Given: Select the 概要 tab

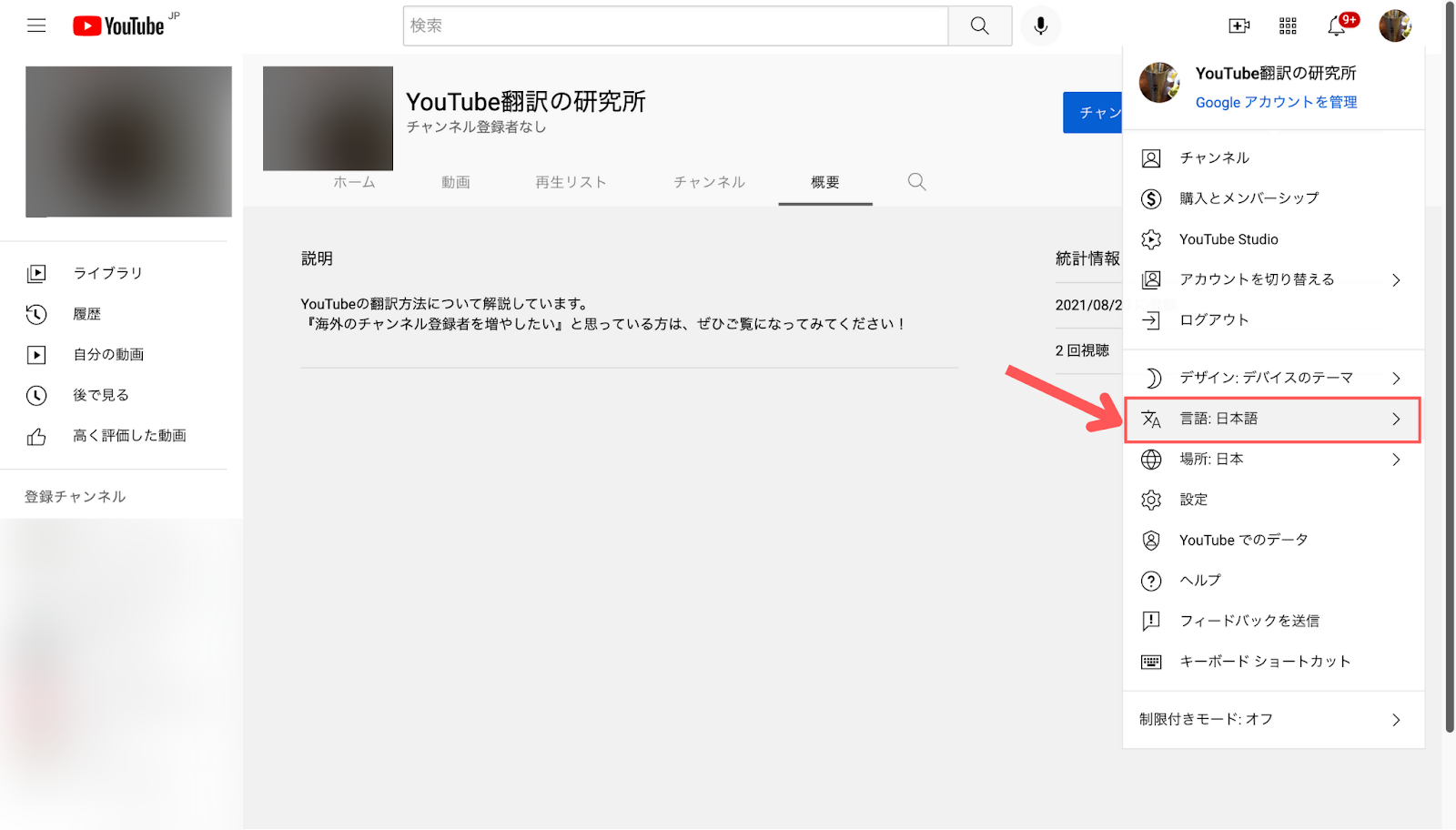Looking at the screenshot, I should 825,182.
